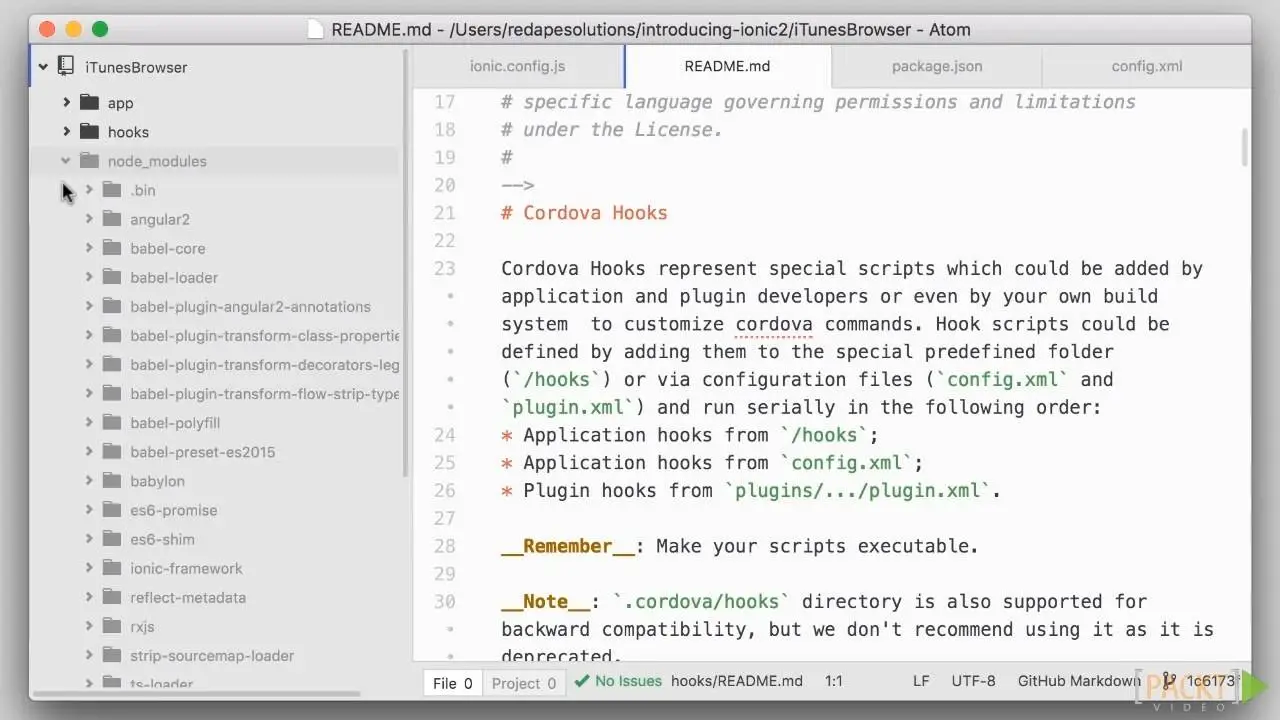The image size is (1280, 720).
Task: Click the babel-polyfill folder icon
Action: tap(112, 422)
